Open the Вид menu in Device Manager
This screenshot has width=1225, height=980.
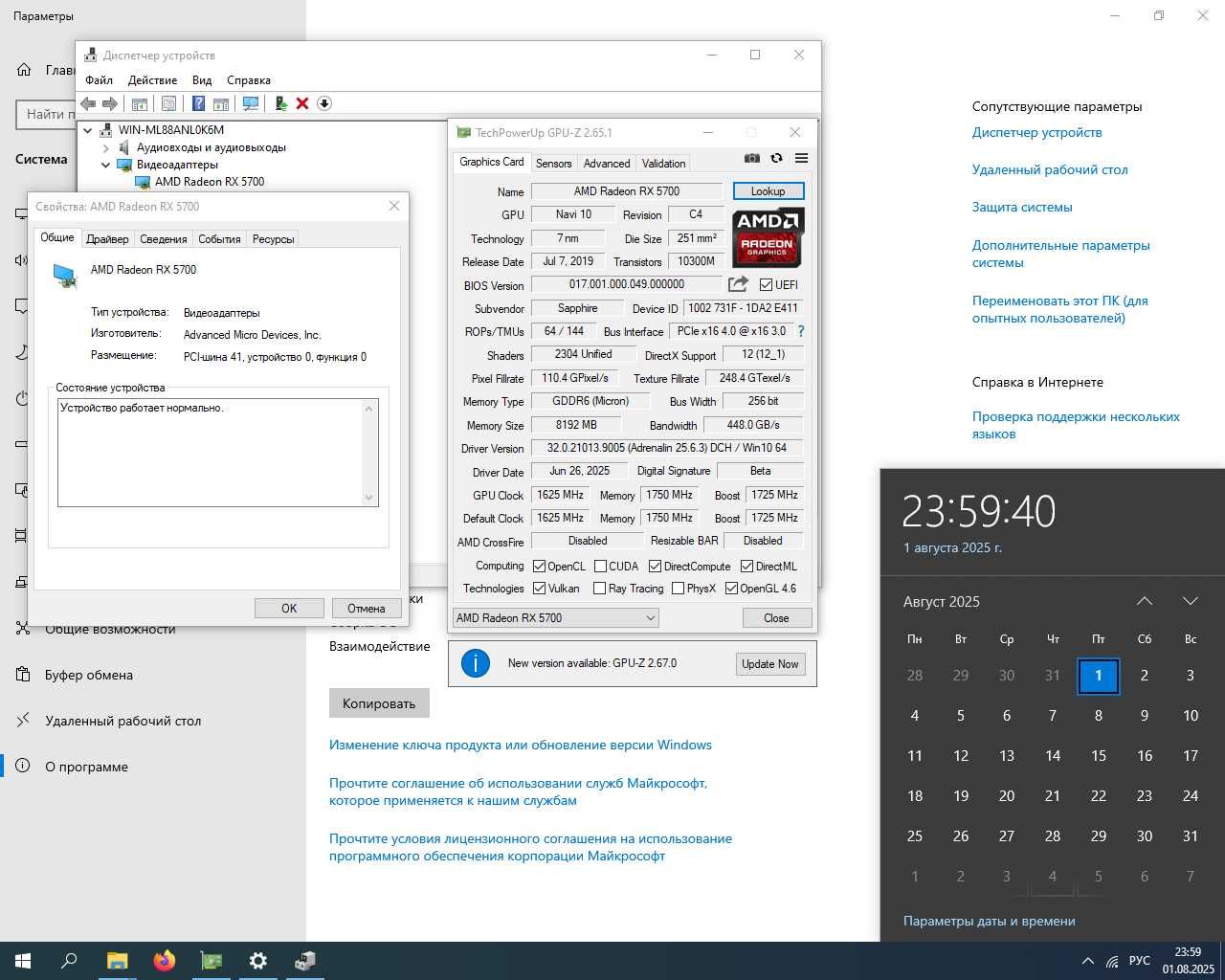pyautogui.click(x=202, y=80)
